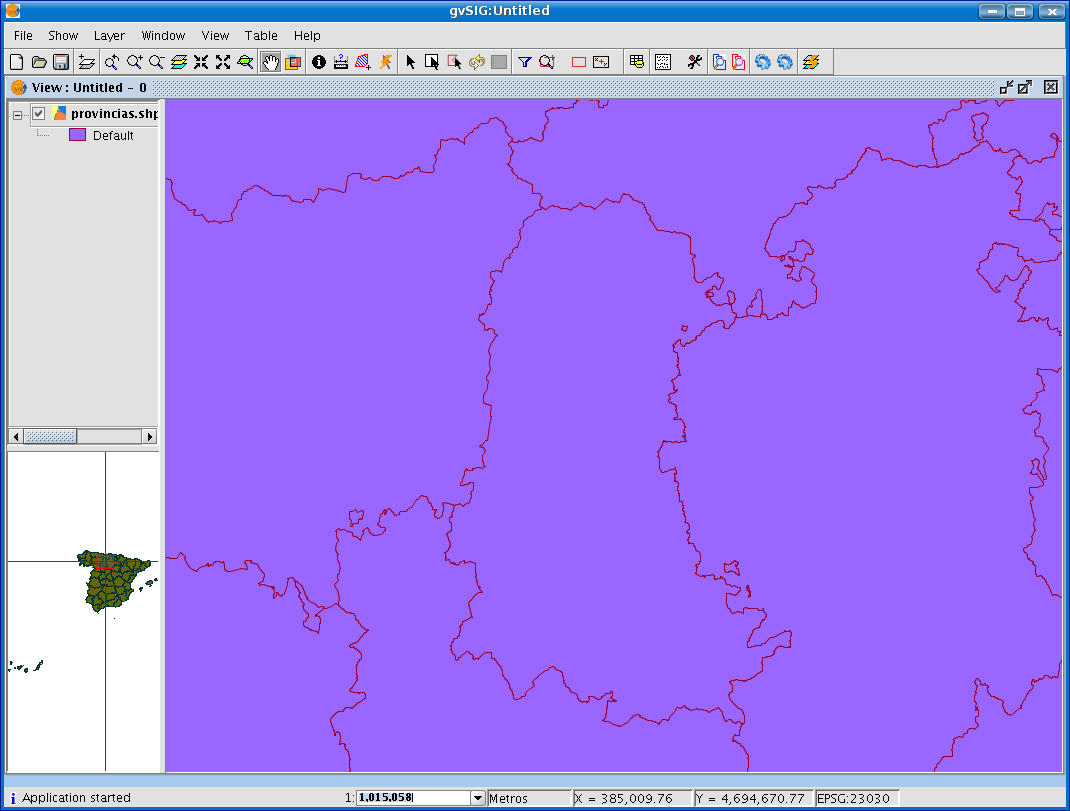Close the View Untitled inner window
This screenshot has height=811, width=1070.
(1051, 87)
